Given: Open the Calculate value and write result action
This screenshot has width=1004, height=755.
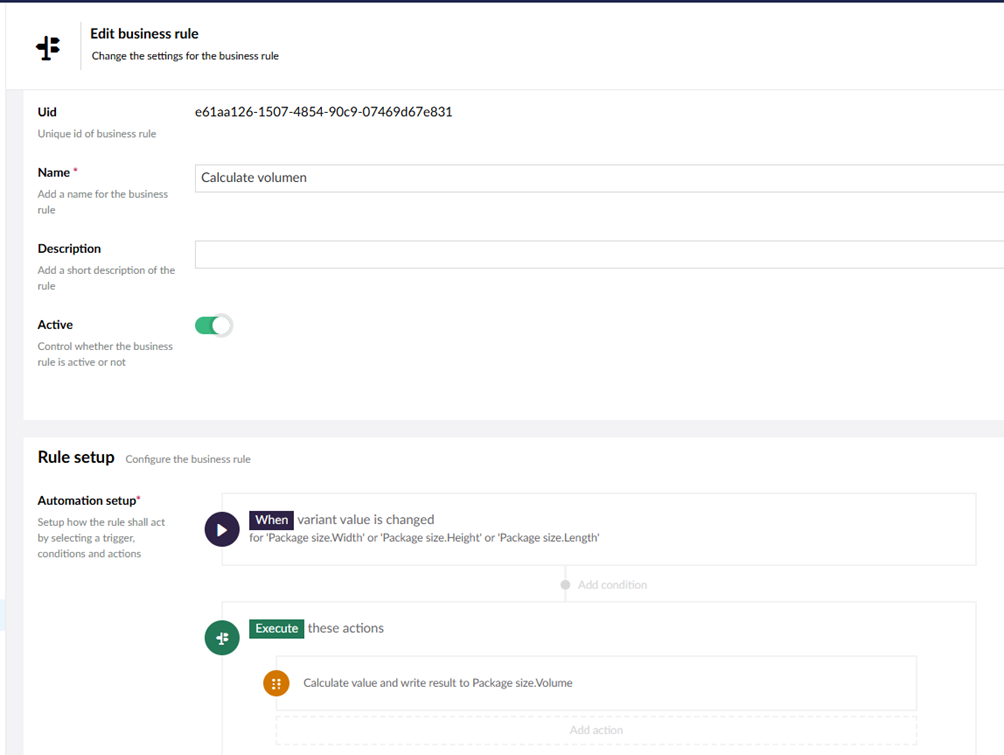Looking at the screenshot, I should (x=438, y=683).
